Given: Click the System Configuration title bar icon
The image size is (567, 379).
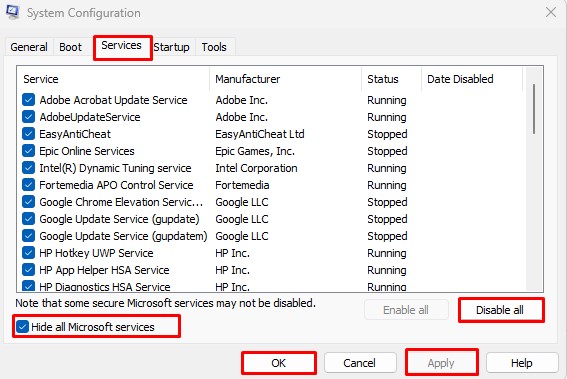Looking at the screenshot, I should [12, 13].
